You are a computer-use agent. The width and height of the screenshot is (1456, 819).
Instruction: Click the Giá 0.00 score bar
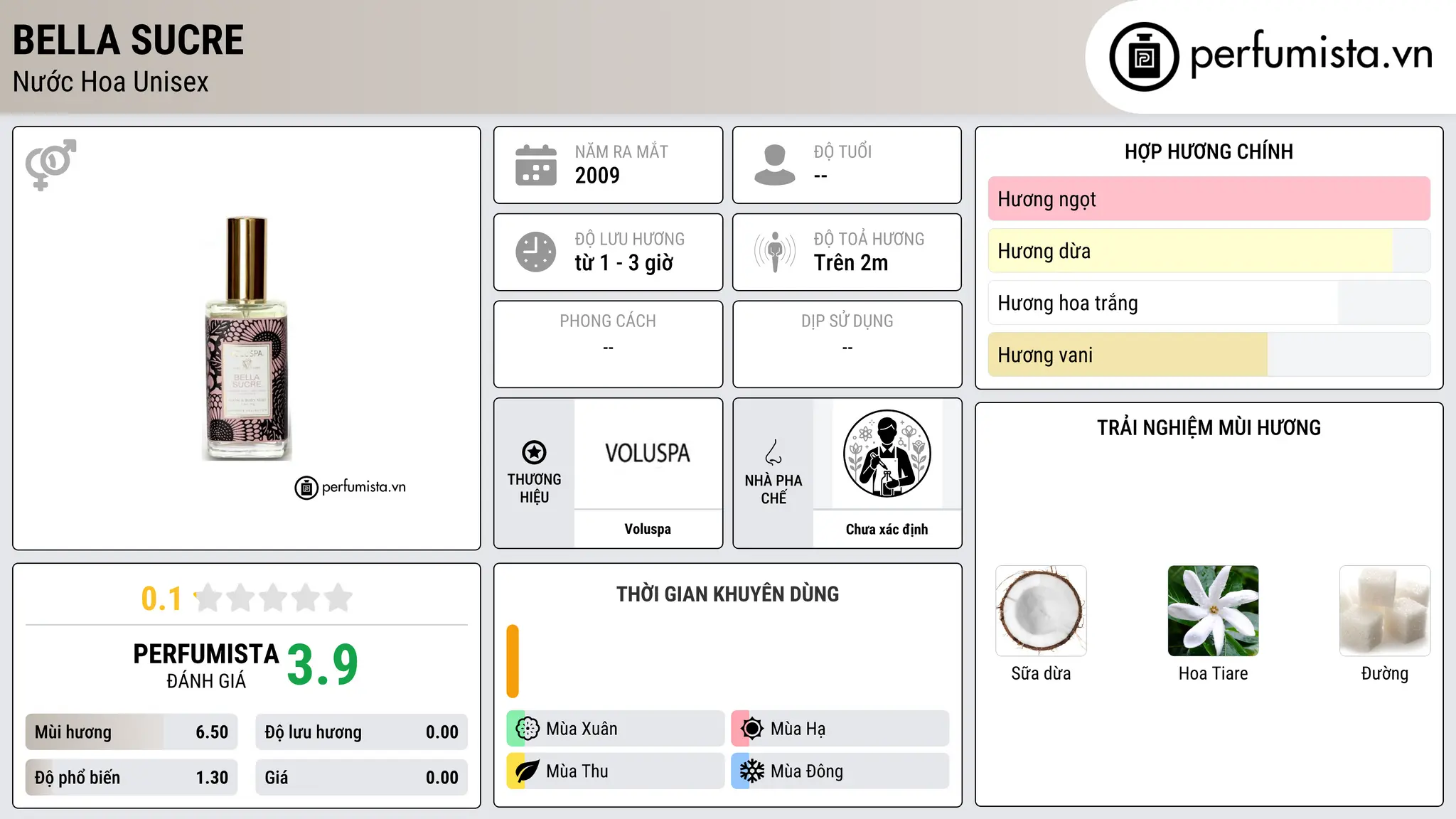click(362, 778)
